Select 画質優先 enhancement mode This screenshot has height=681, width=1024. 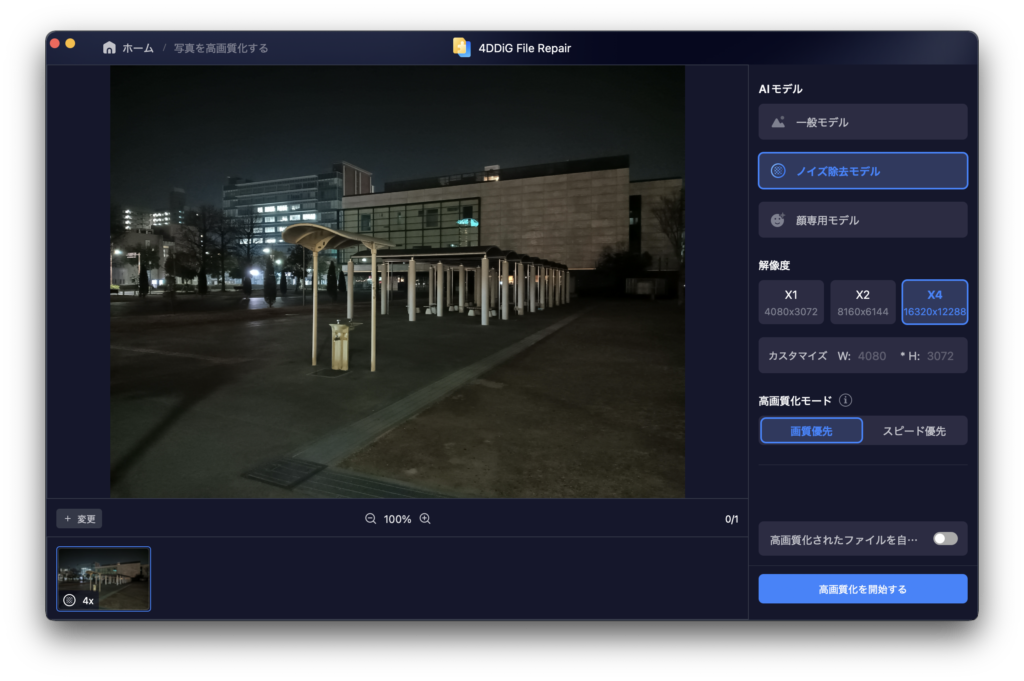click(811, 431)
